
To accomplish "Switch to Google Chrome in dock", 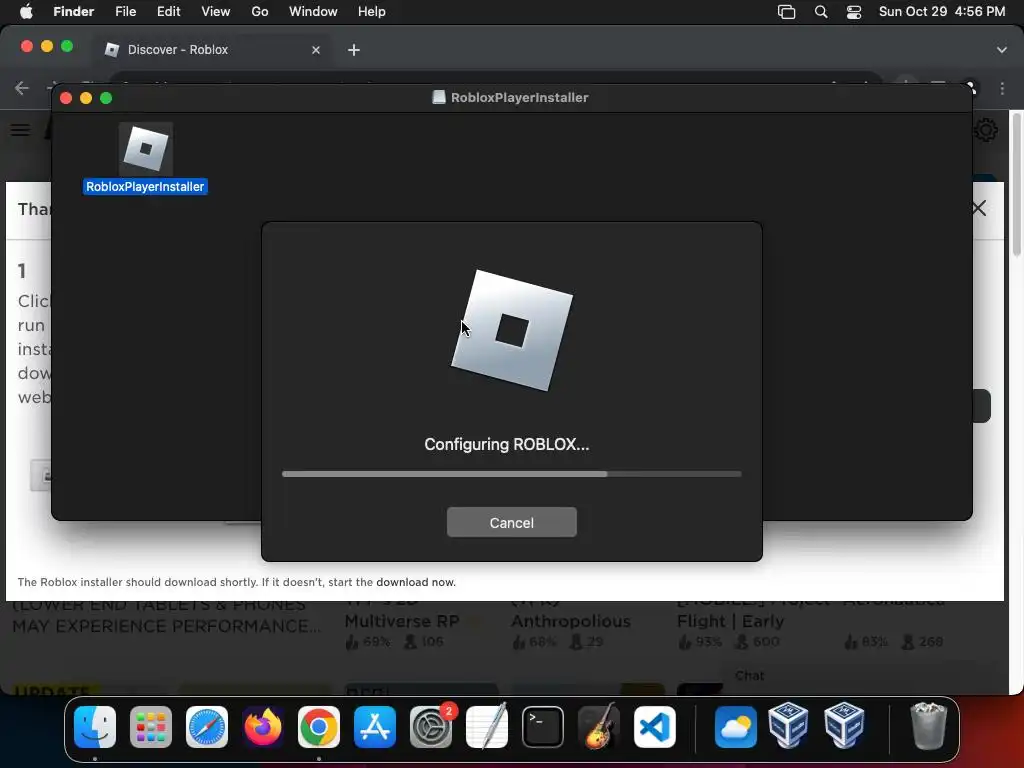I will 319,727.
